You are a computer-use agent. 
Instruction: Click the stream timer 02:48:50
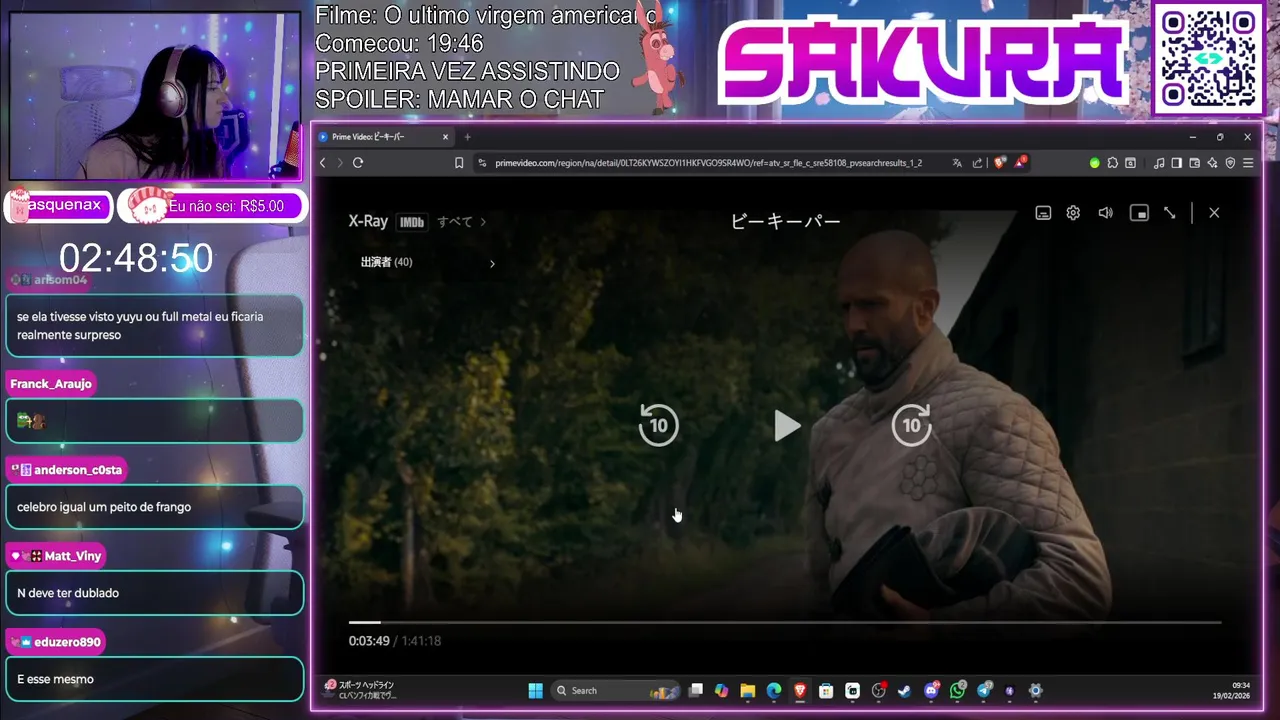[x=136, y=258]
